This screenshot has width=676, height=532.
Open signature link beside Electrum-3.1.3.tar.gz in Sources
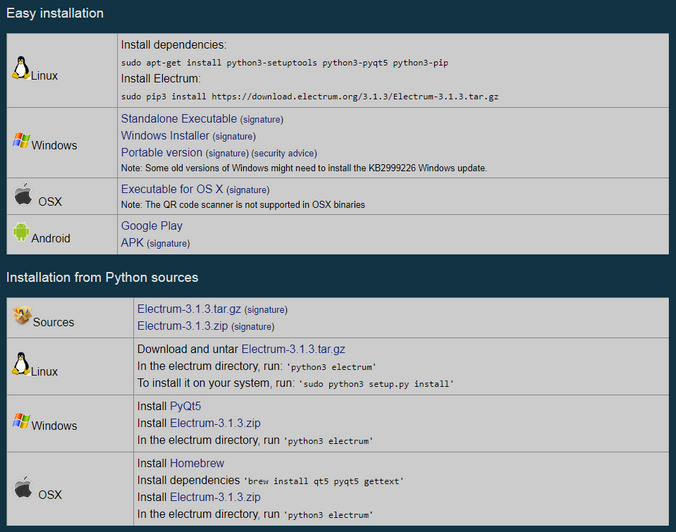coord(266,310)
